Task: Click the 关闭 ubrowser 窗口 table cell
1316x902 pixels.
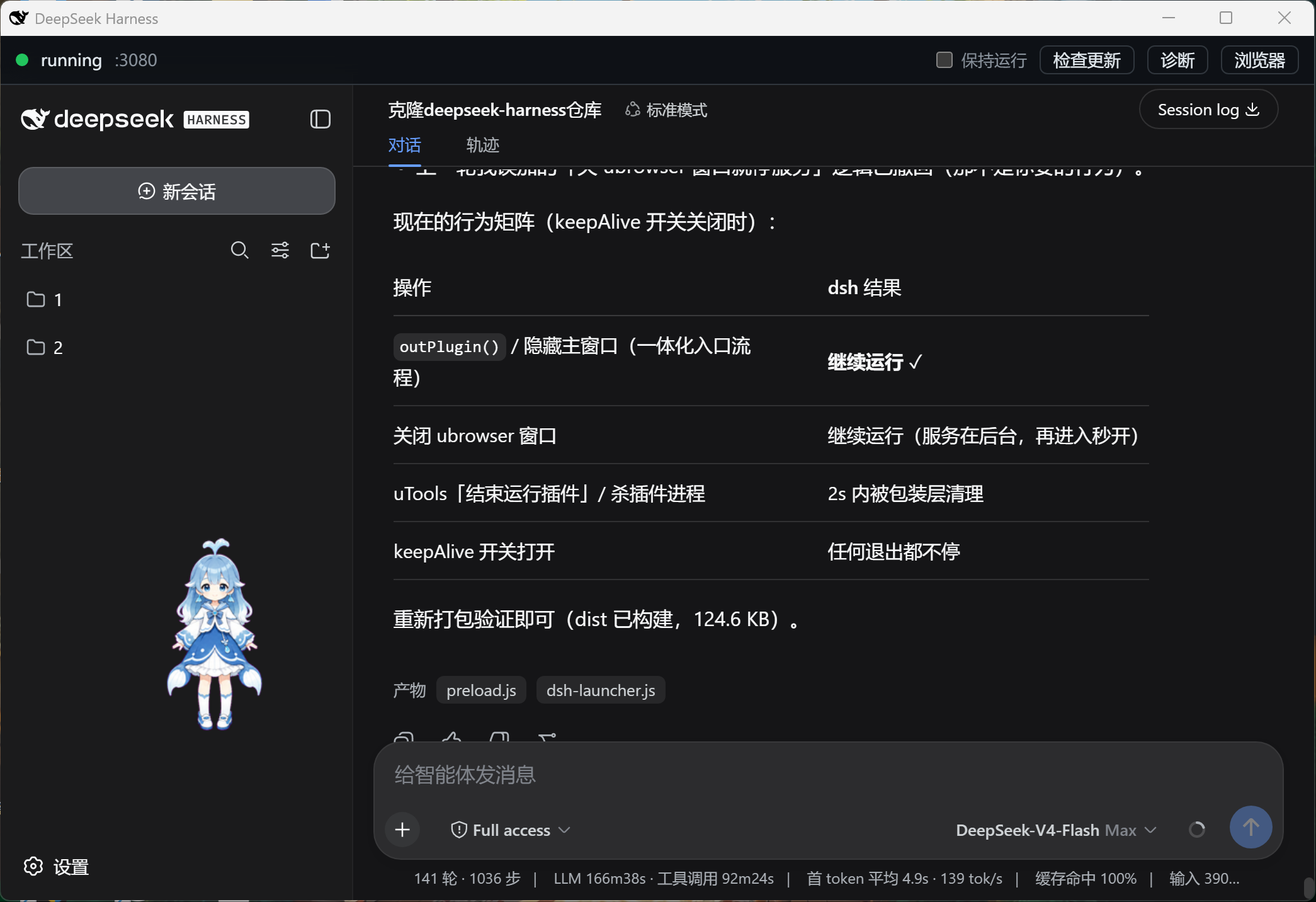Action: (475, 435)
